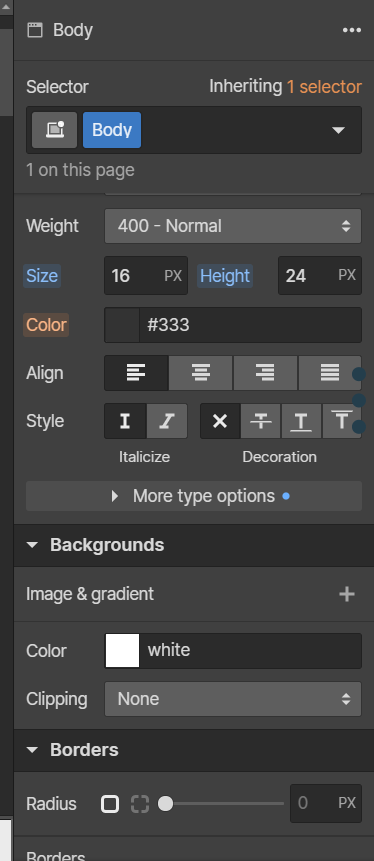374x861 pixels.
Task: Click the Radius slider handle
Action: [x=165, y=804]
